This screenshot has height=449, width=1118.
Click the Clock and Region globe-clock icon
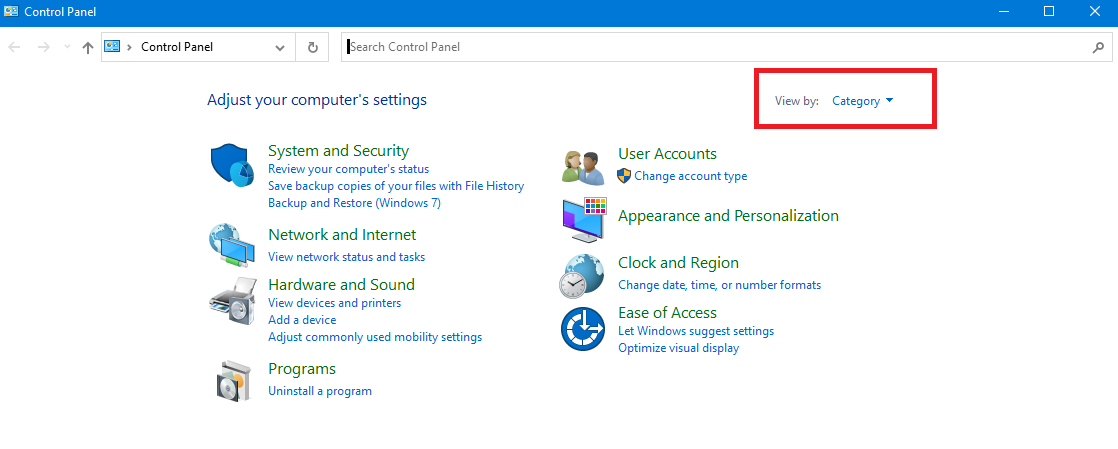tap(582, 275)
